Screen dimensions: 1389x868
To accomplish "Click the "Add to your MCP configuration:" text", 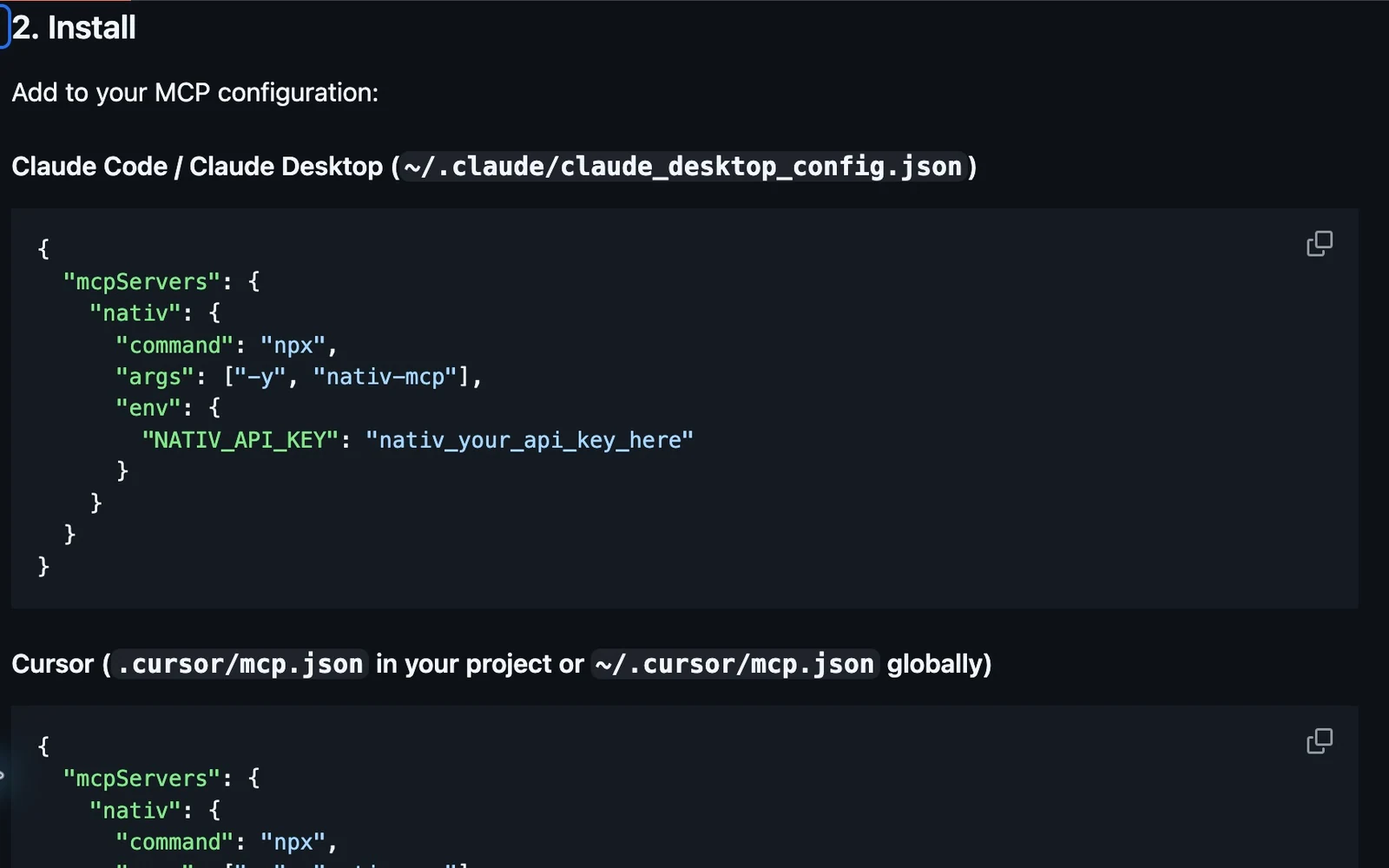I will click(x=195, y=93).
